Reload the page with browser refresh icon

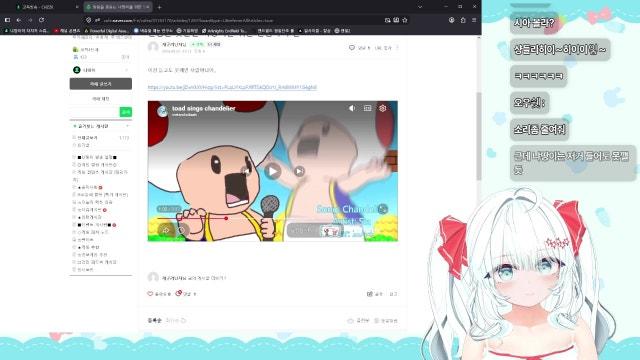pos(41,20)
